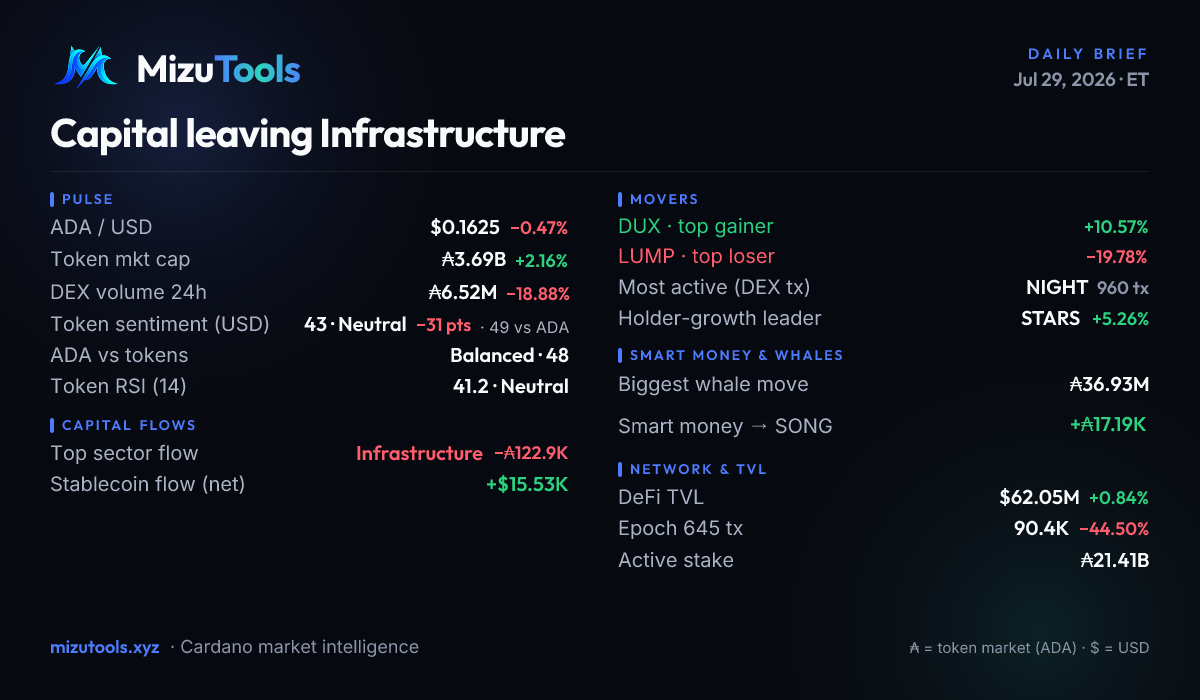Screen dimensions: 1200x700
Task: Click the Daily Brief date label
Action: (x=1081, y=79)
